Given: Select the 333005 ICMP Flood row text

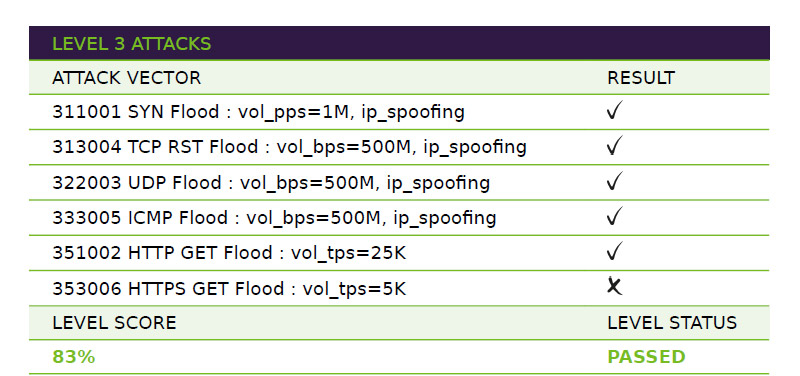Looking at the screenshot, I should [274, 218].
